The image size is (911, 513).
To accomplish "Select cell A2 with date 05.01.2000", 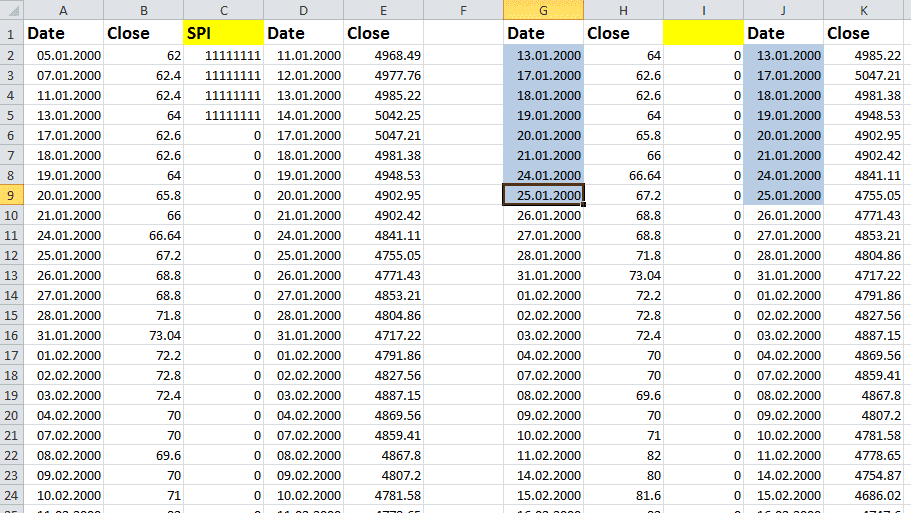I will 64,55.
